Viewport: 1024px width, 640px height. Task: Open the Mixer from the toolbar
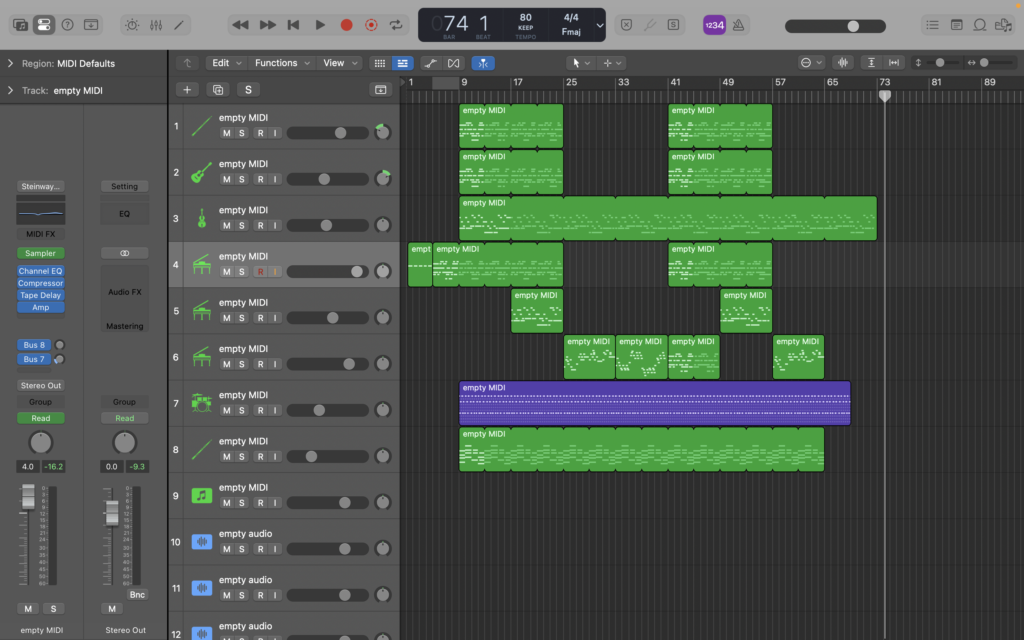[155, 24]
